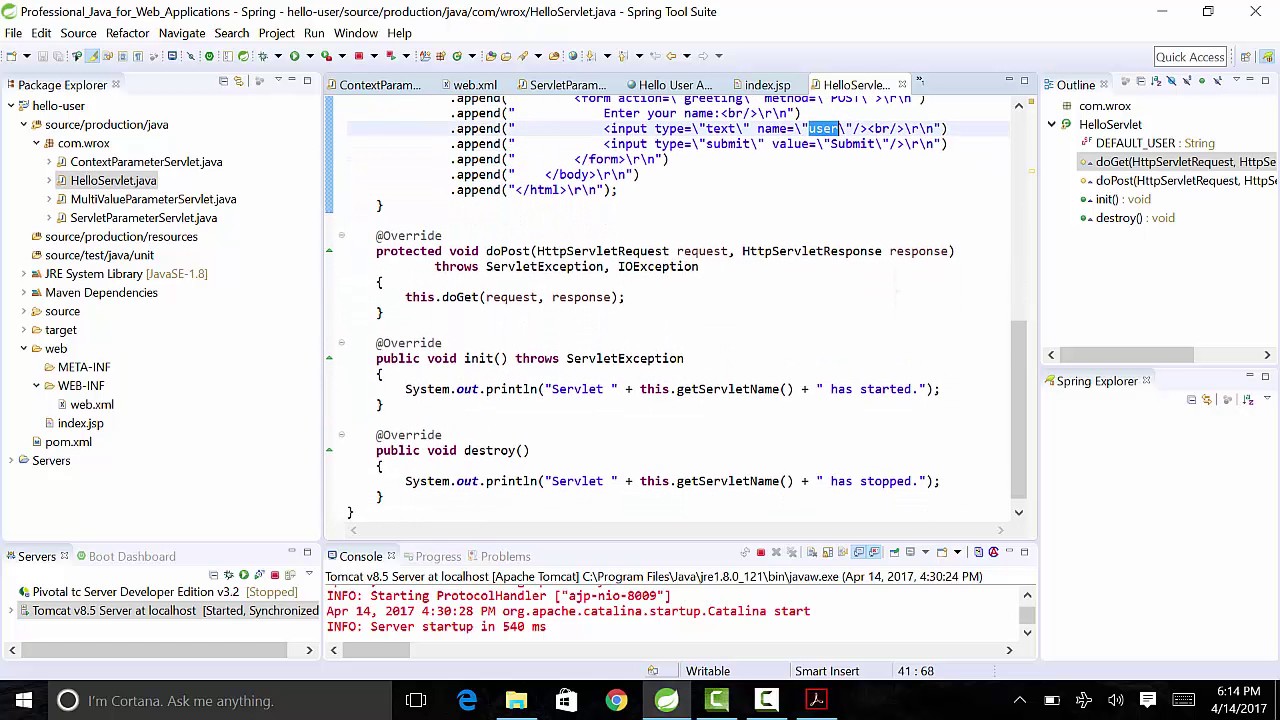
Task: Maximize the Console view
Action: 1024,552
